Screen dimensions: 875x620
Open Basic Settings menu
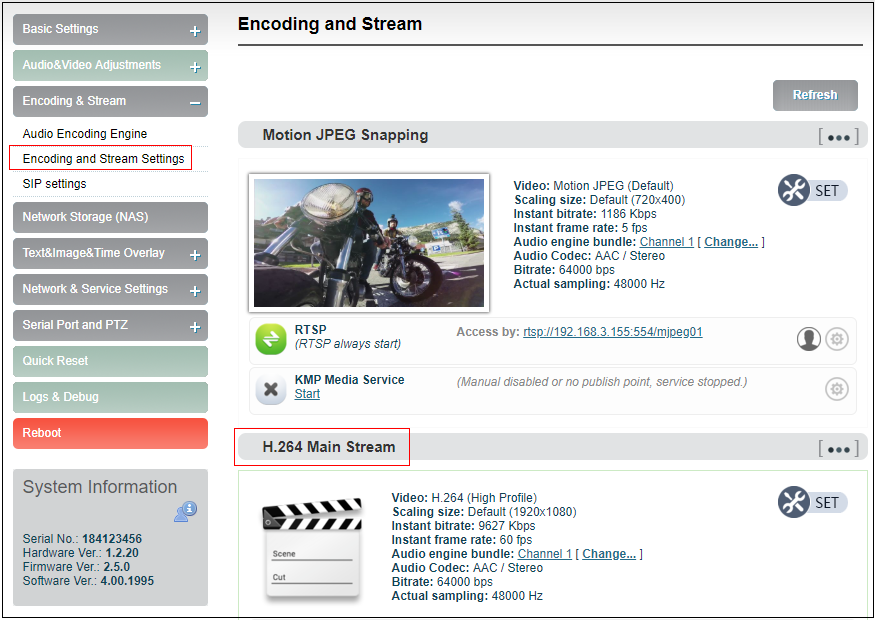[110, 30]
